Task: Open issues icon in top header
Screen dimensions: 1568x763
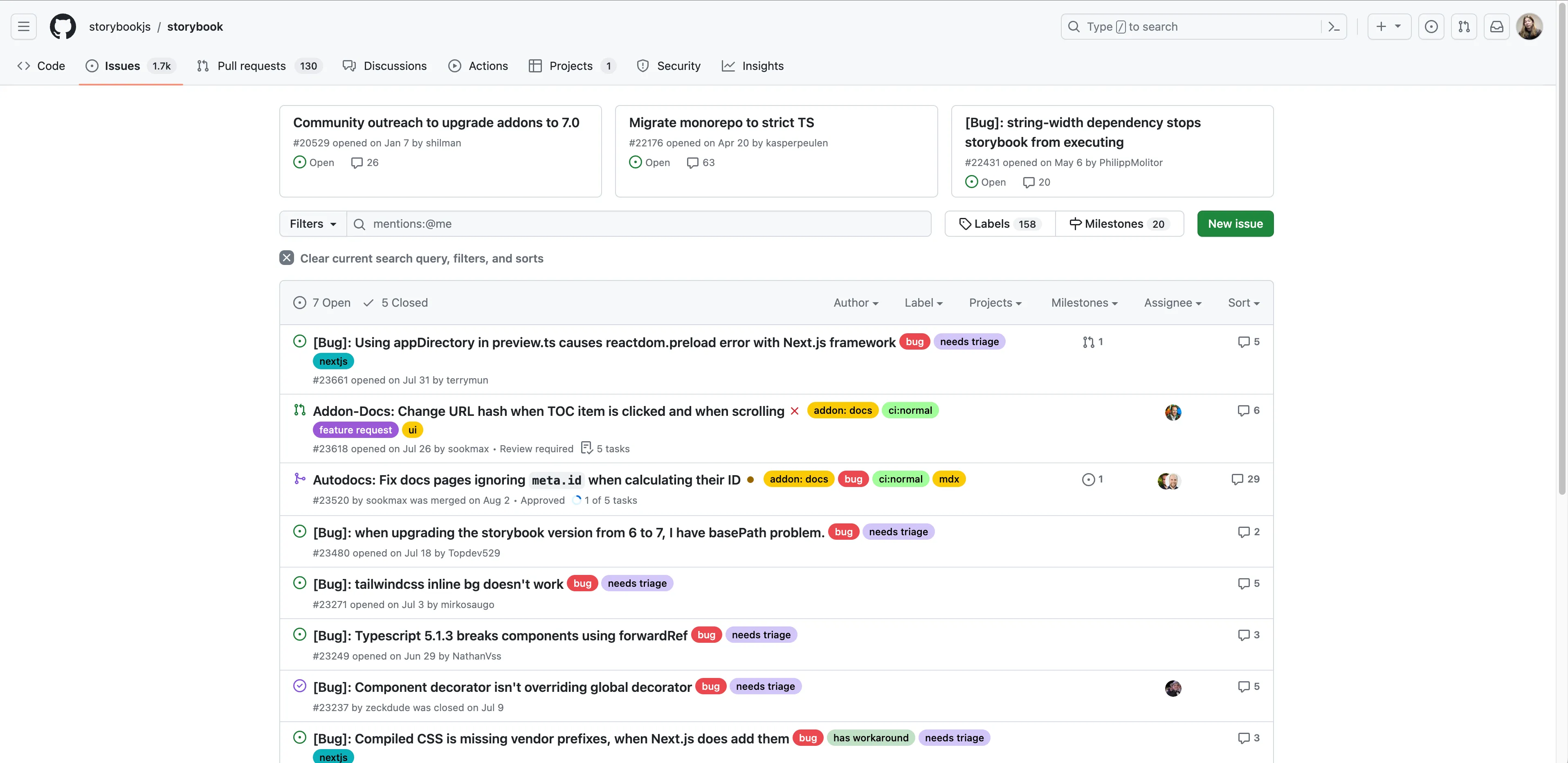Action: (1431, 27)
